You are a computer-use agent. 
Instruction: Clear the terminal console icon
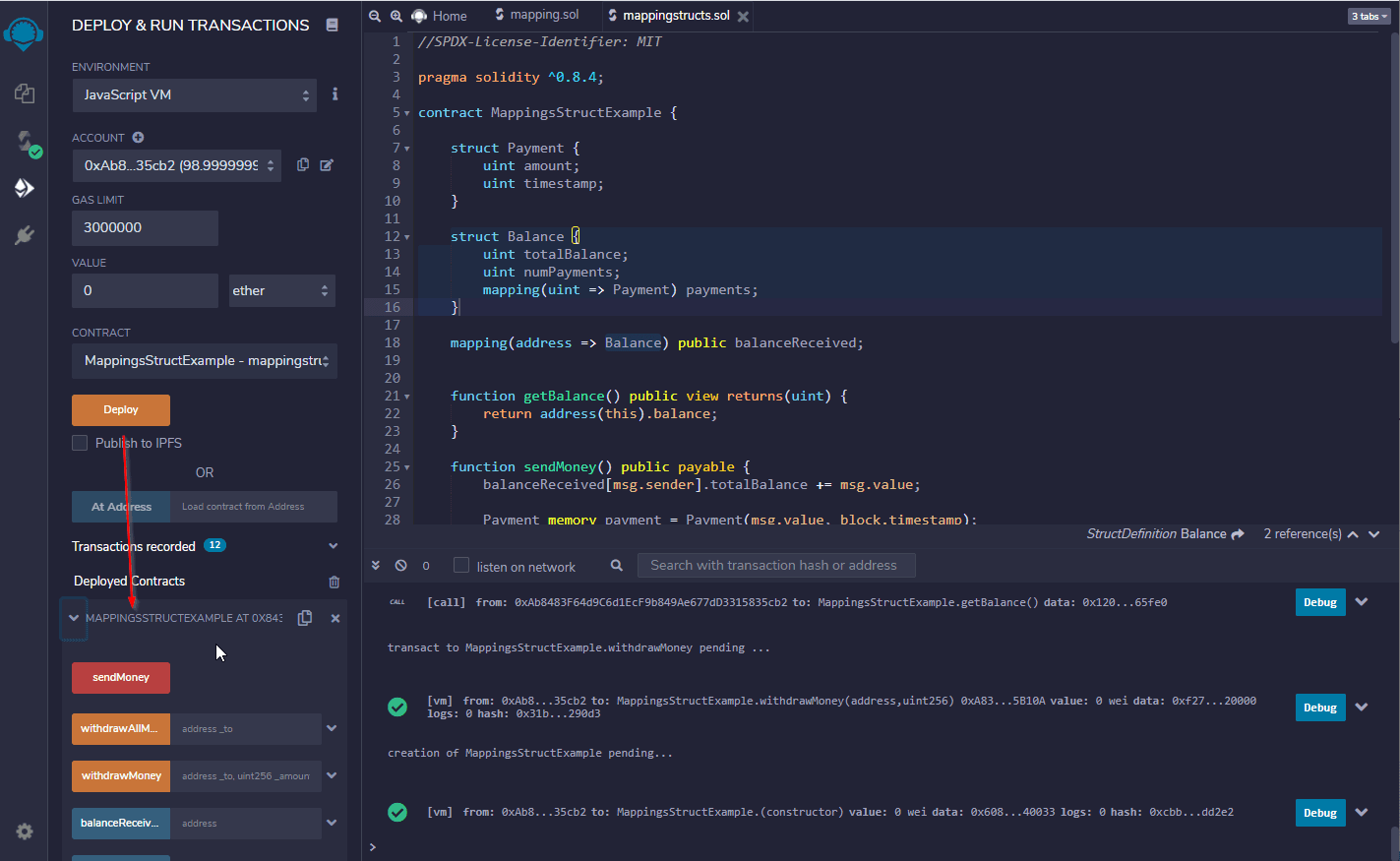pos(401,566)
